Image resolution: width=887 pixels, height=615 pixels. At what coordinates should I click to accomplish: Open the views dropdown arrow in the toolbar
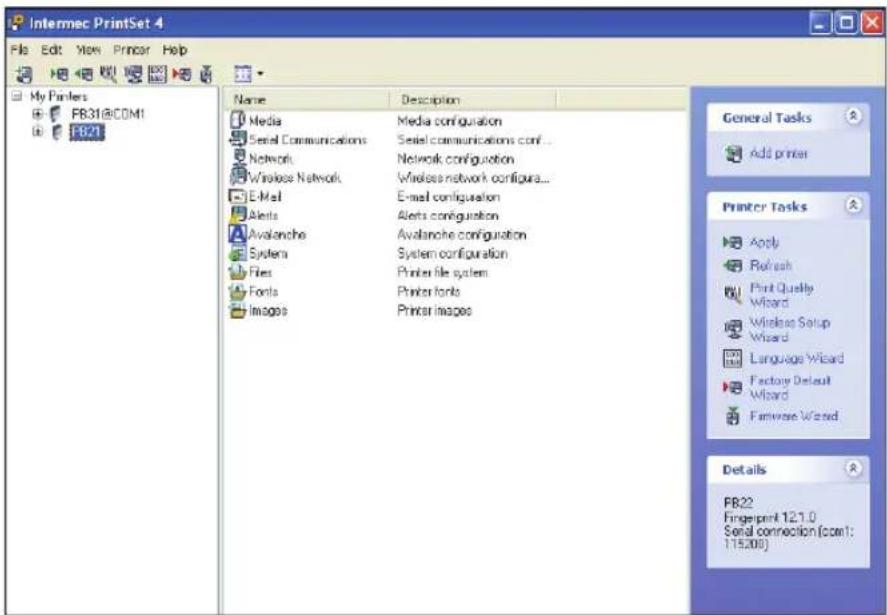tap(260, 74)
